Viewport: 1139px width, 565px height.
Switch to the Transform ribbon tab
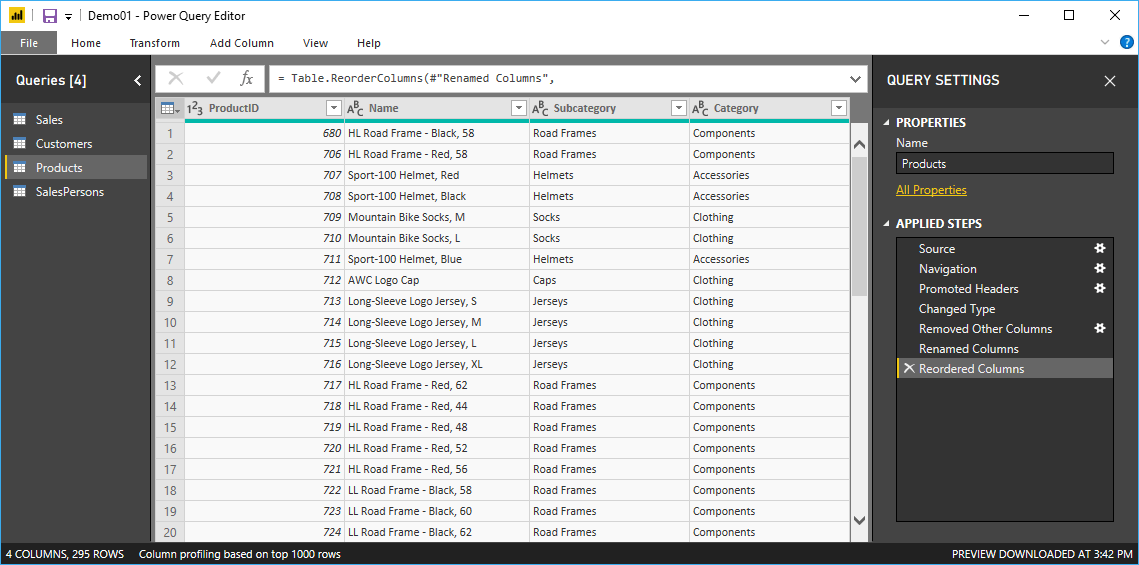click(x=155, y=43)
